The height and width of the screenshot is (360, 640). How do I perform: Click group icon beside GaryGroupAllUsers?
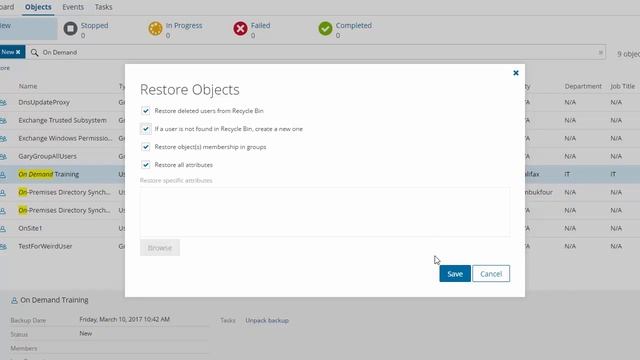pos(3,156)
